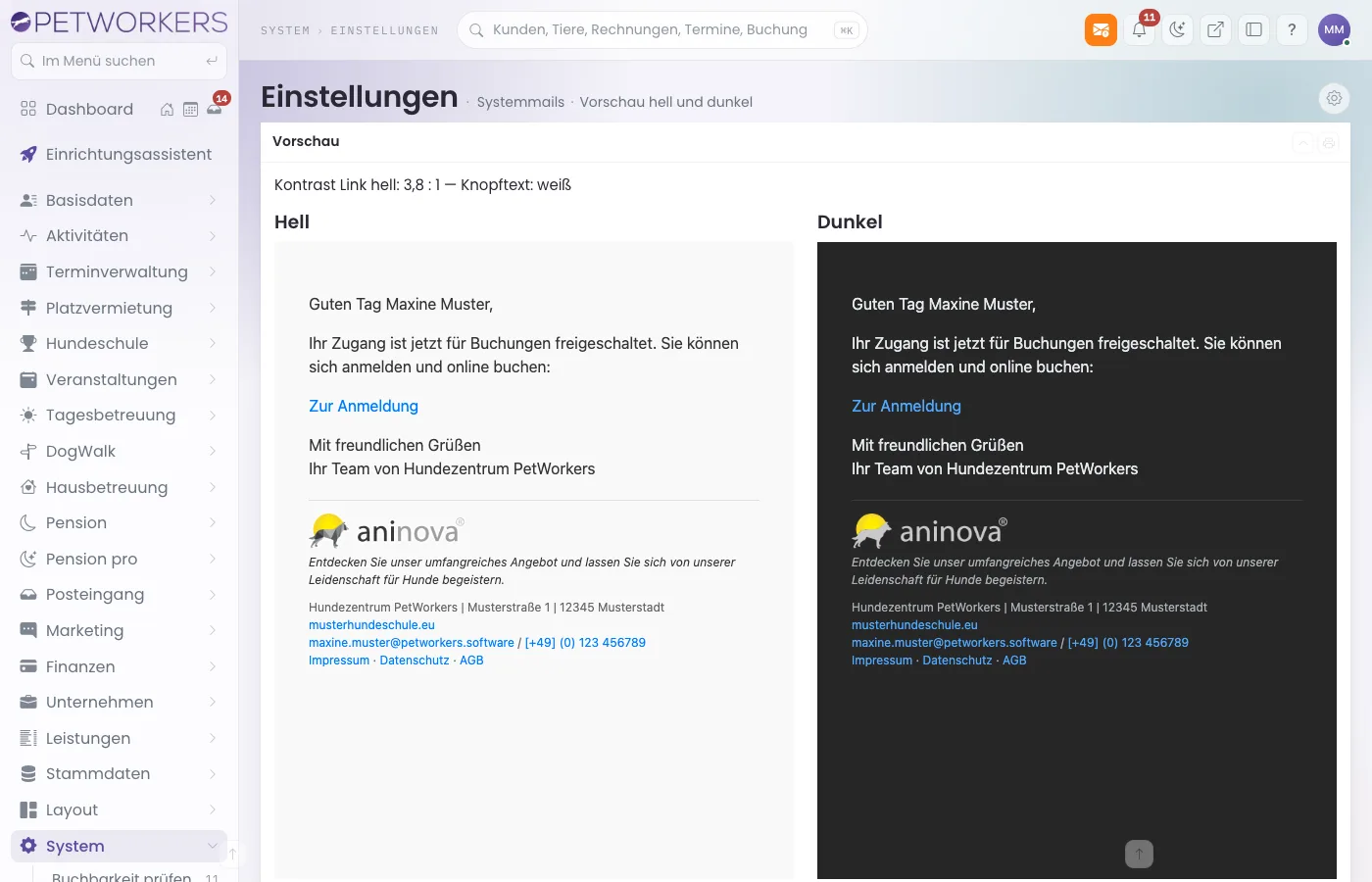Click the DogWalk sidebar icon

point(28,451)
